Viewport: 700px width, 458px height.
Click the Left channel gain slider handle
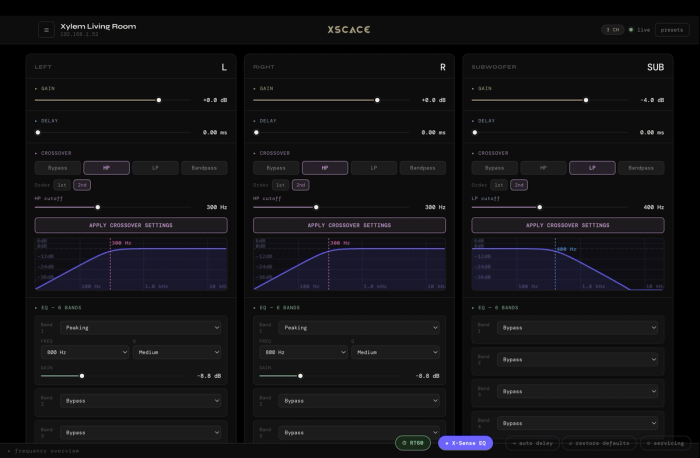click(159, 100)
